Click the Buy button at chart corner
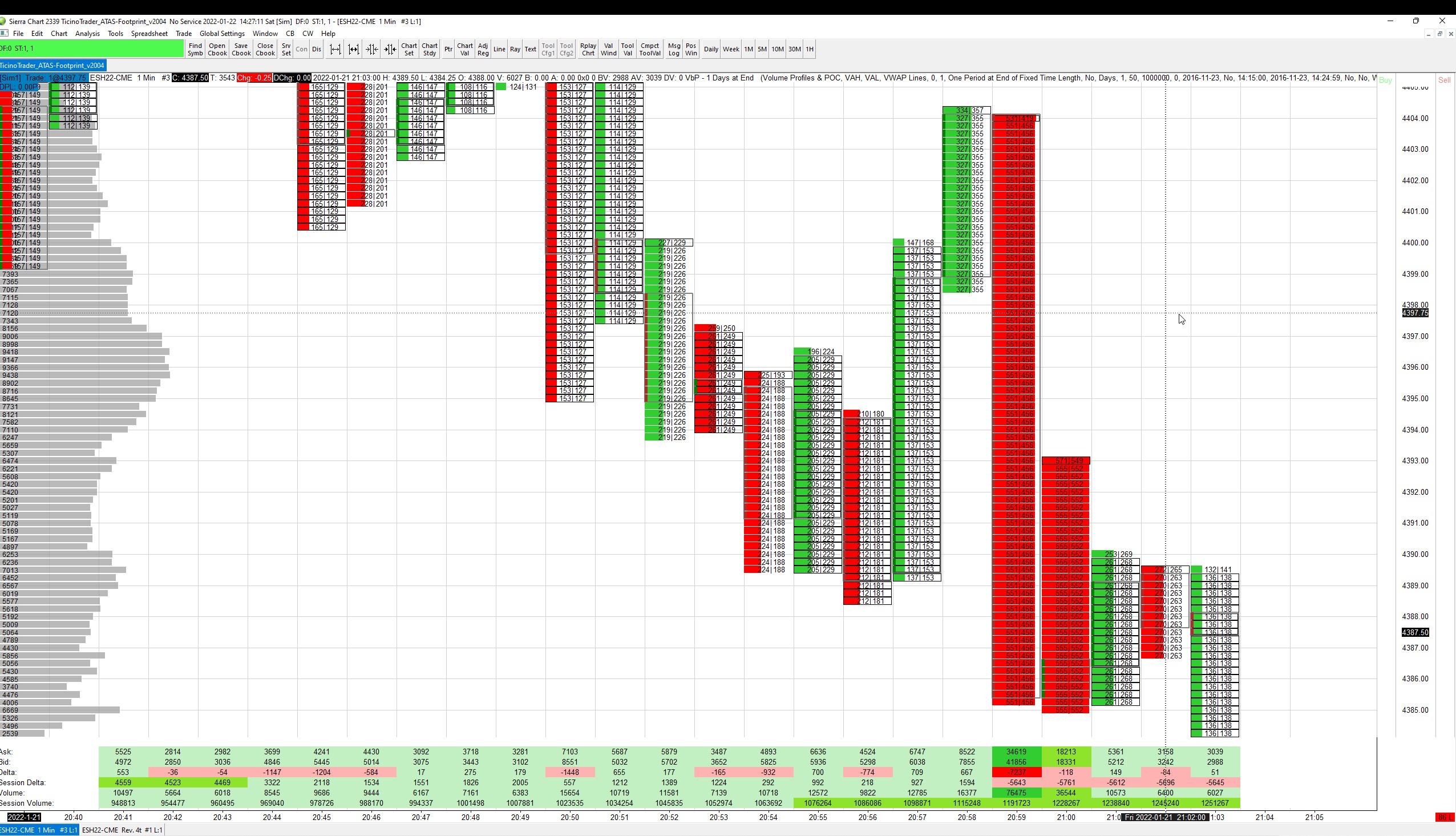The width and height of the screenshot is (1456, 836). click(1385, 80)
